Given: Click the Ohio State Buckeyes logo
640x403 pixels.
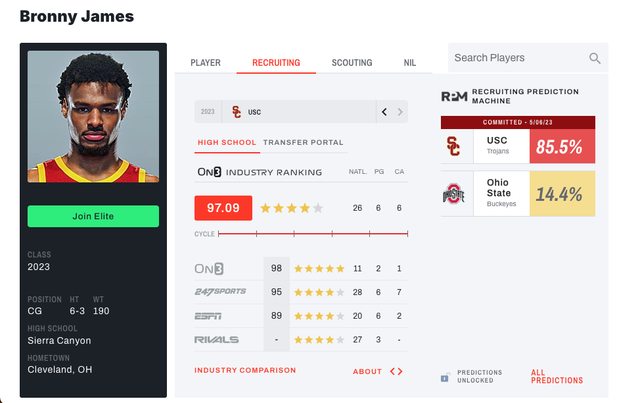Looking at the screenshot, I should pyautogui.click(x=455, y=194).
